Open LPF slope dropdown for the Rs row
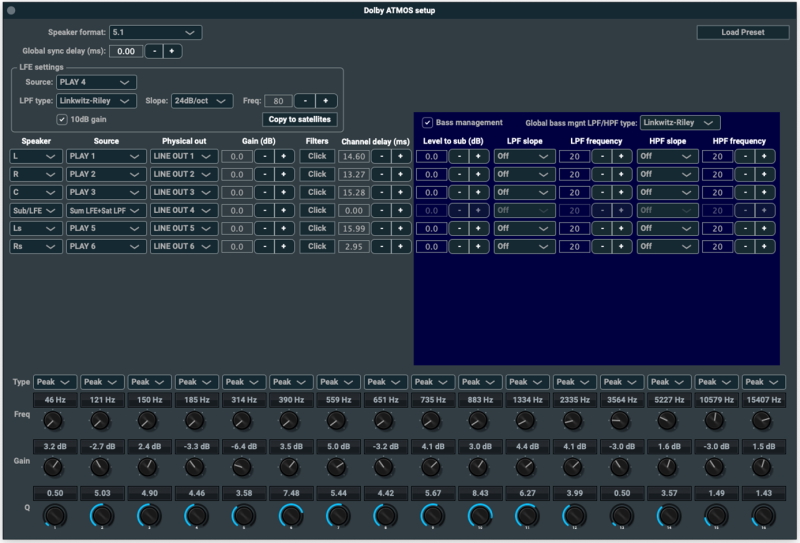The height and width of the screenshot is (543, 800). point(524,246)
